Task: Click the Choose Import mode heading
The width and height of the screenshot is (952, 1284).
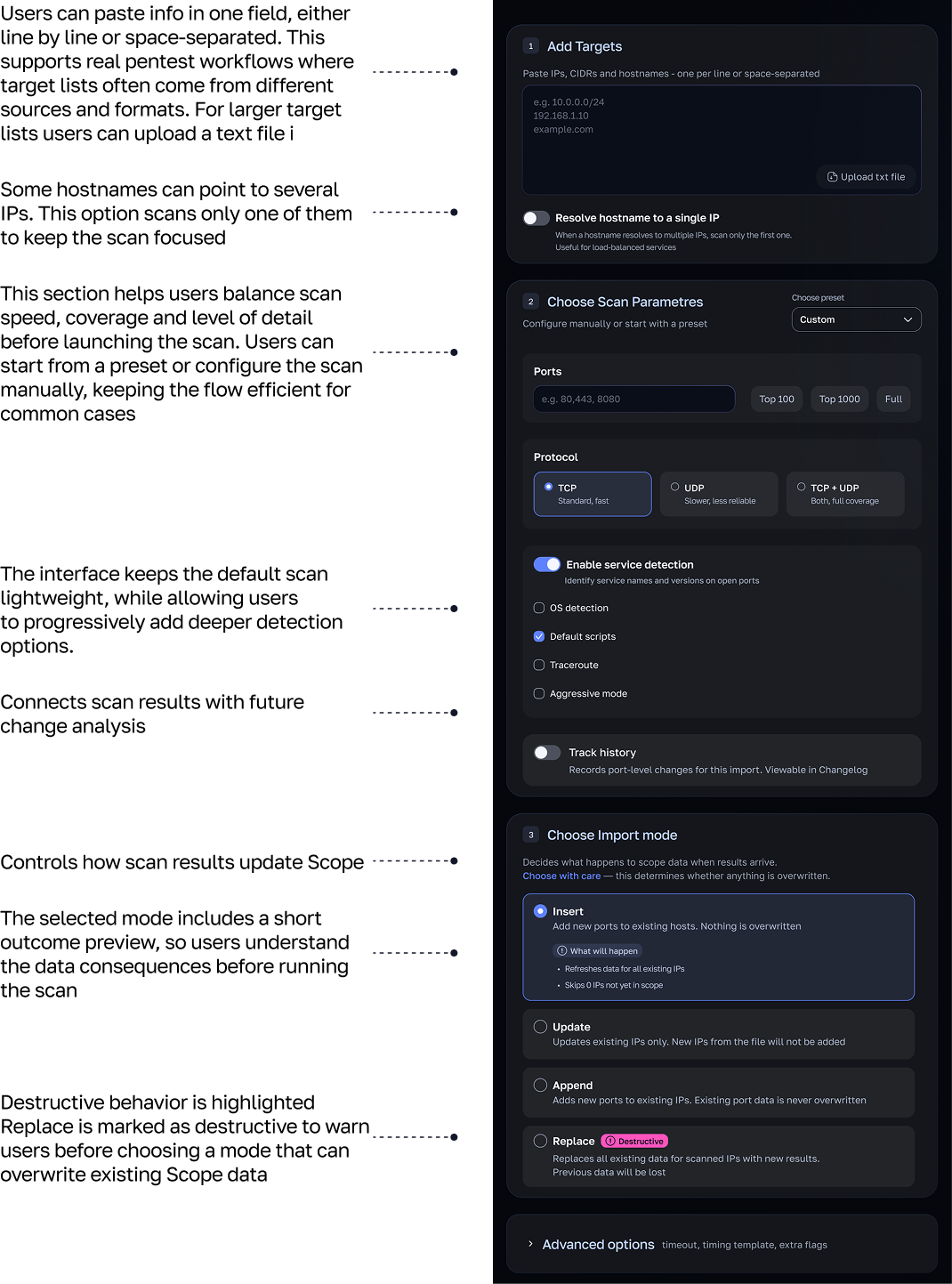Action: click(612, 835)
